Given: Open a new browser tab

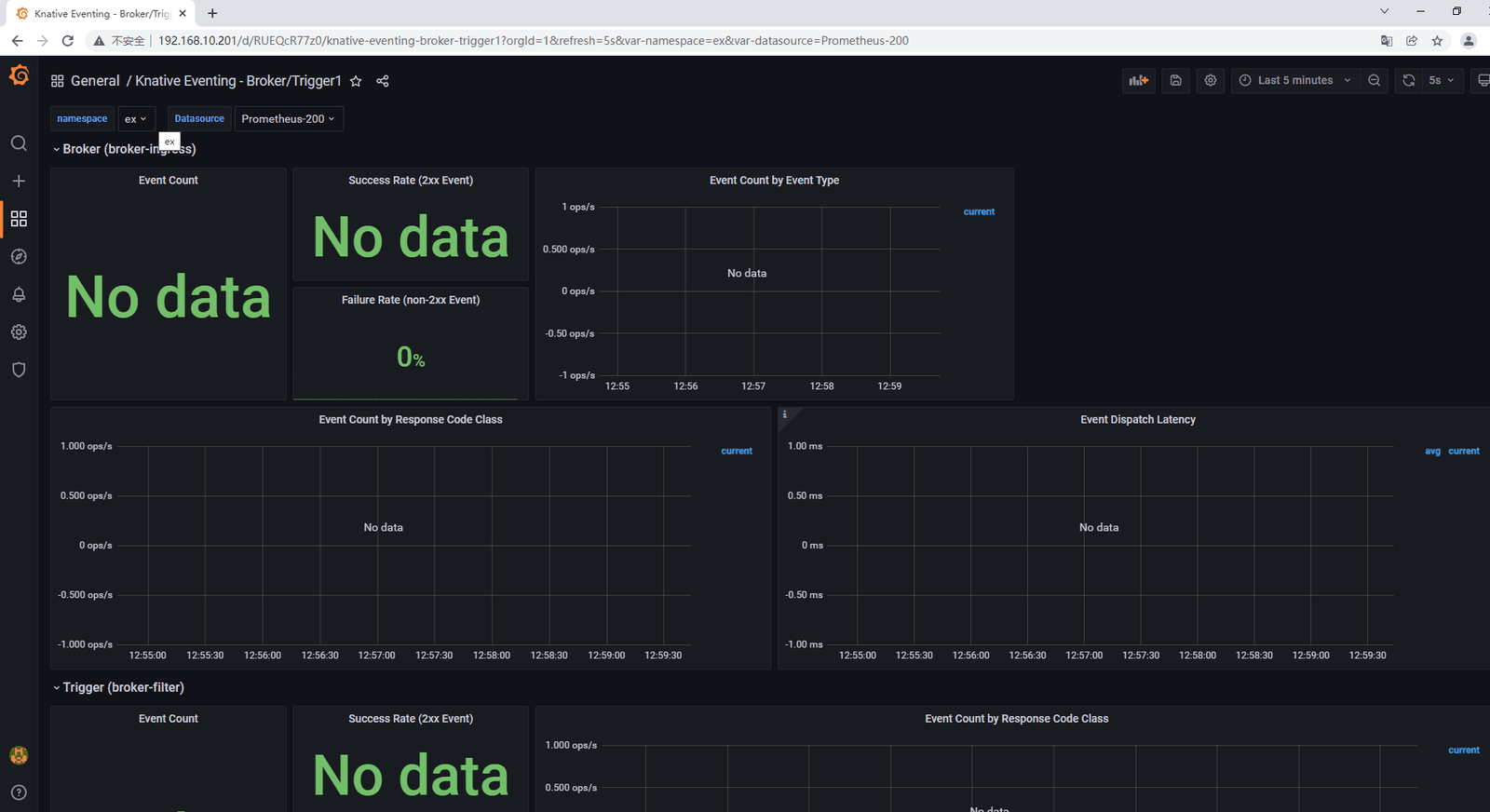Looking at the screenshot, I should click(212, 13).
